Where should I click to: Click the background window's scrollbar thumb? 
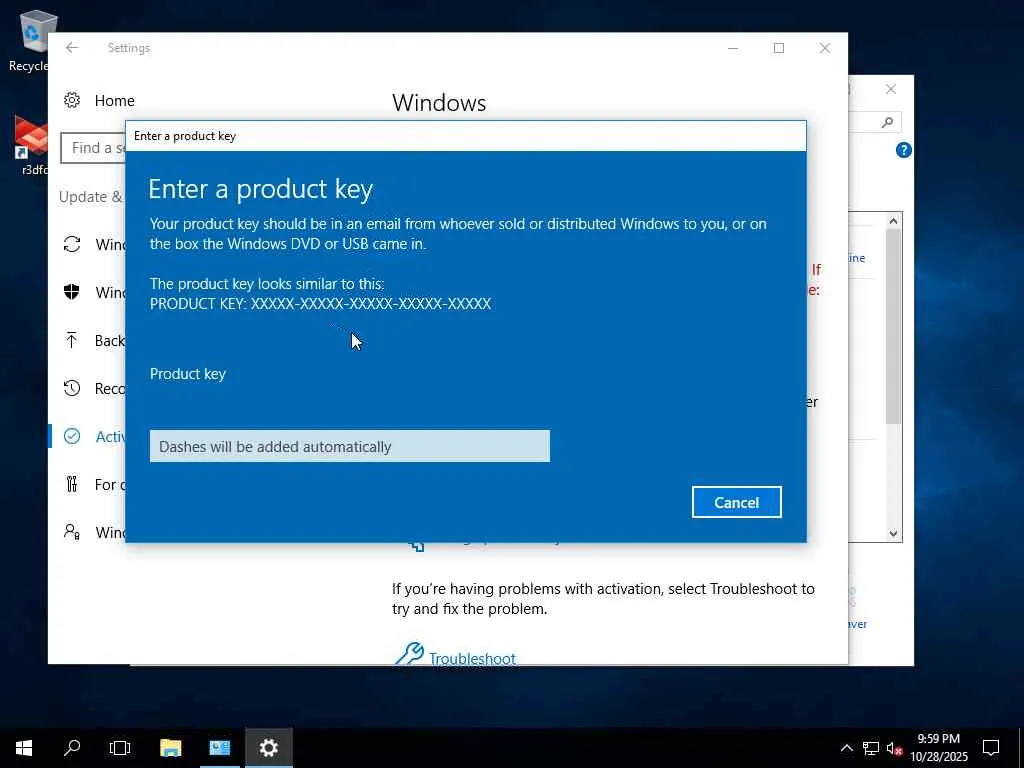(x=893, y=327)
